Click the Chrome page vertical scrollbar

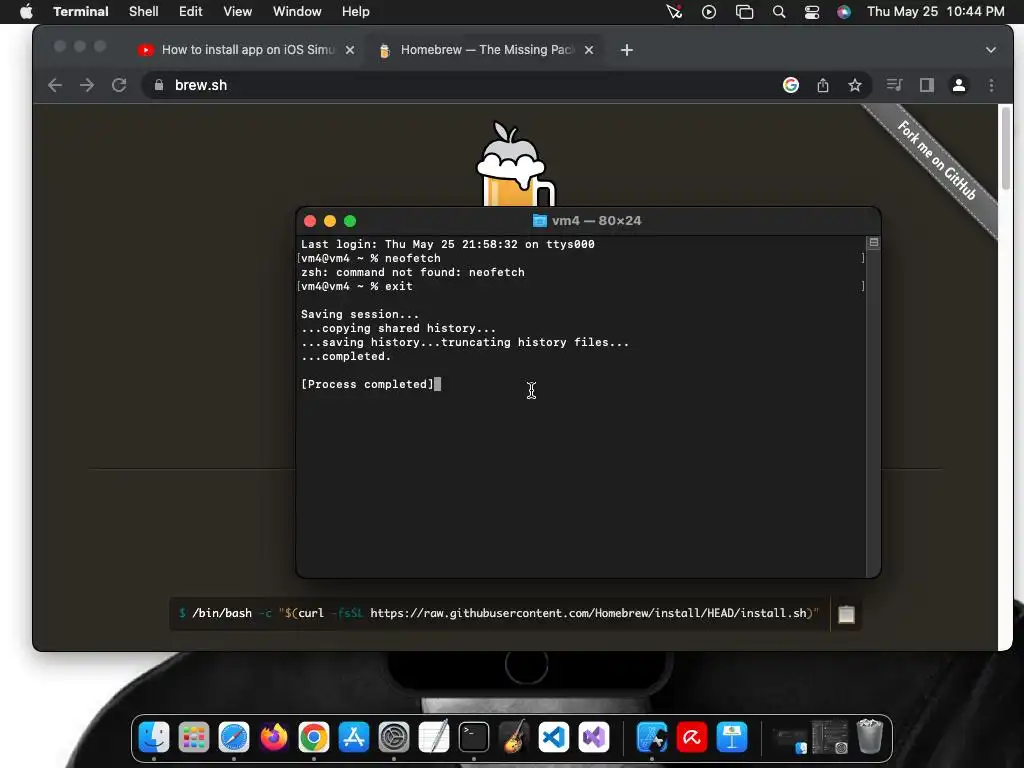[x=1006, y=150]
